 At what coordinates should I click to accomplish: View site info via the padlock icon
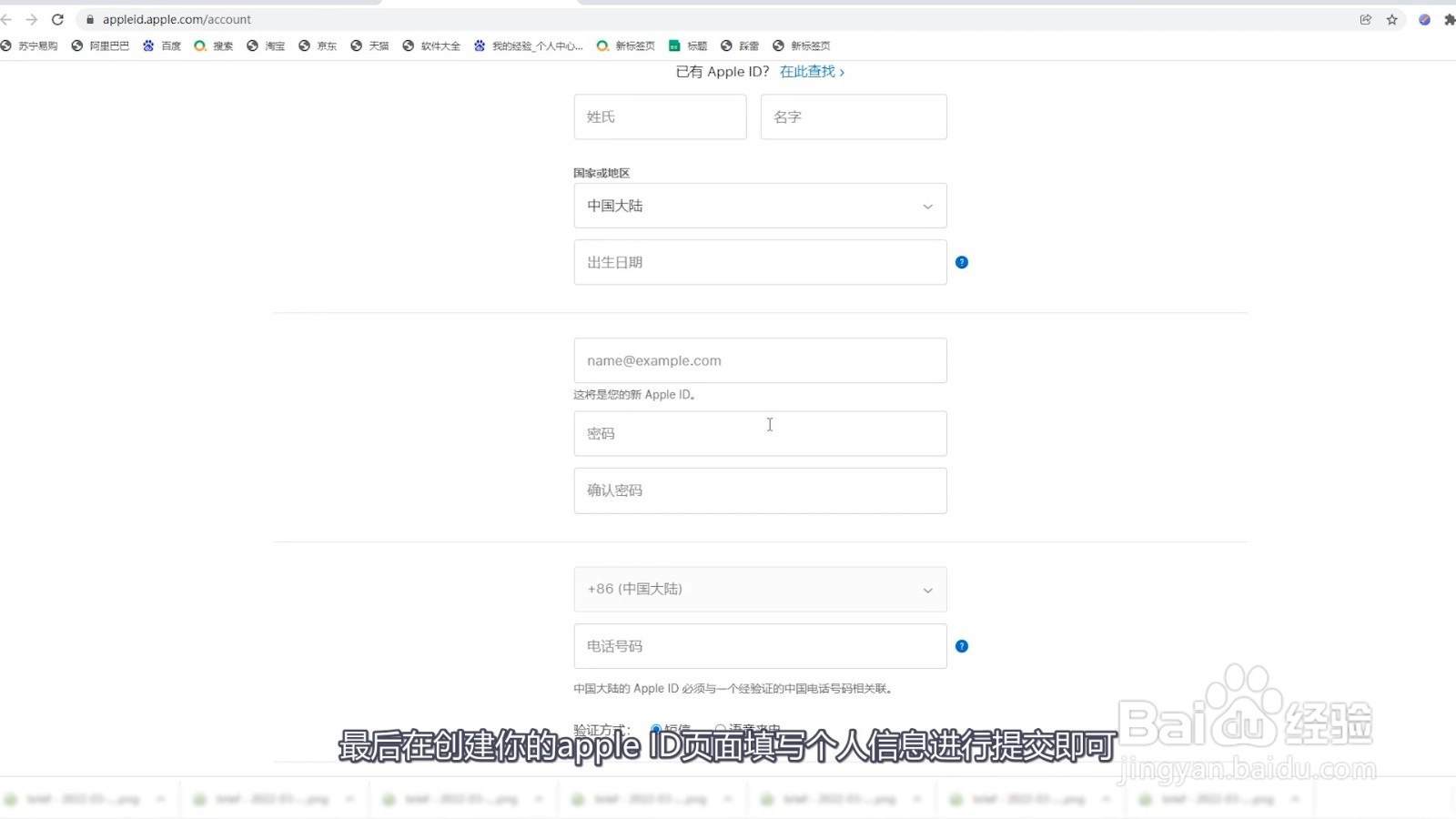pyautogui.click(x=89, y=19)
